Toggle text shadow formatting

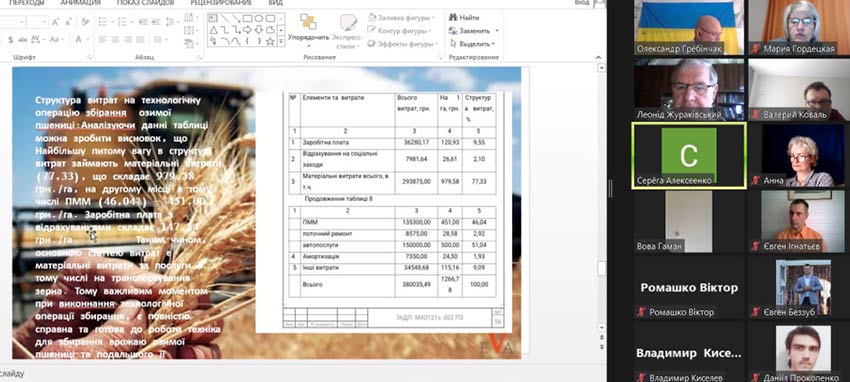11,40
